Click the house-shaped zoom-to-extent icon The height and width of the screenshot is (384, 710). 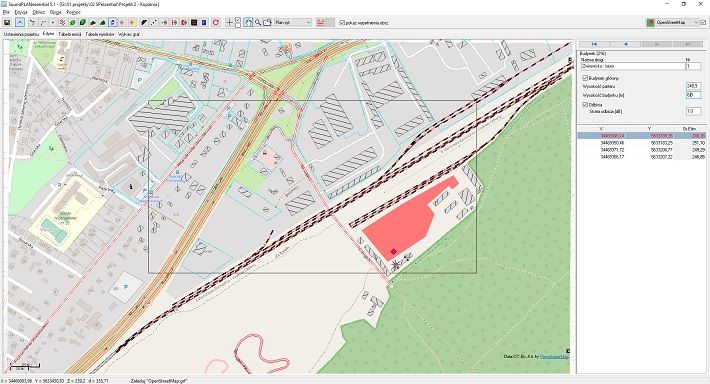(248, 22)
